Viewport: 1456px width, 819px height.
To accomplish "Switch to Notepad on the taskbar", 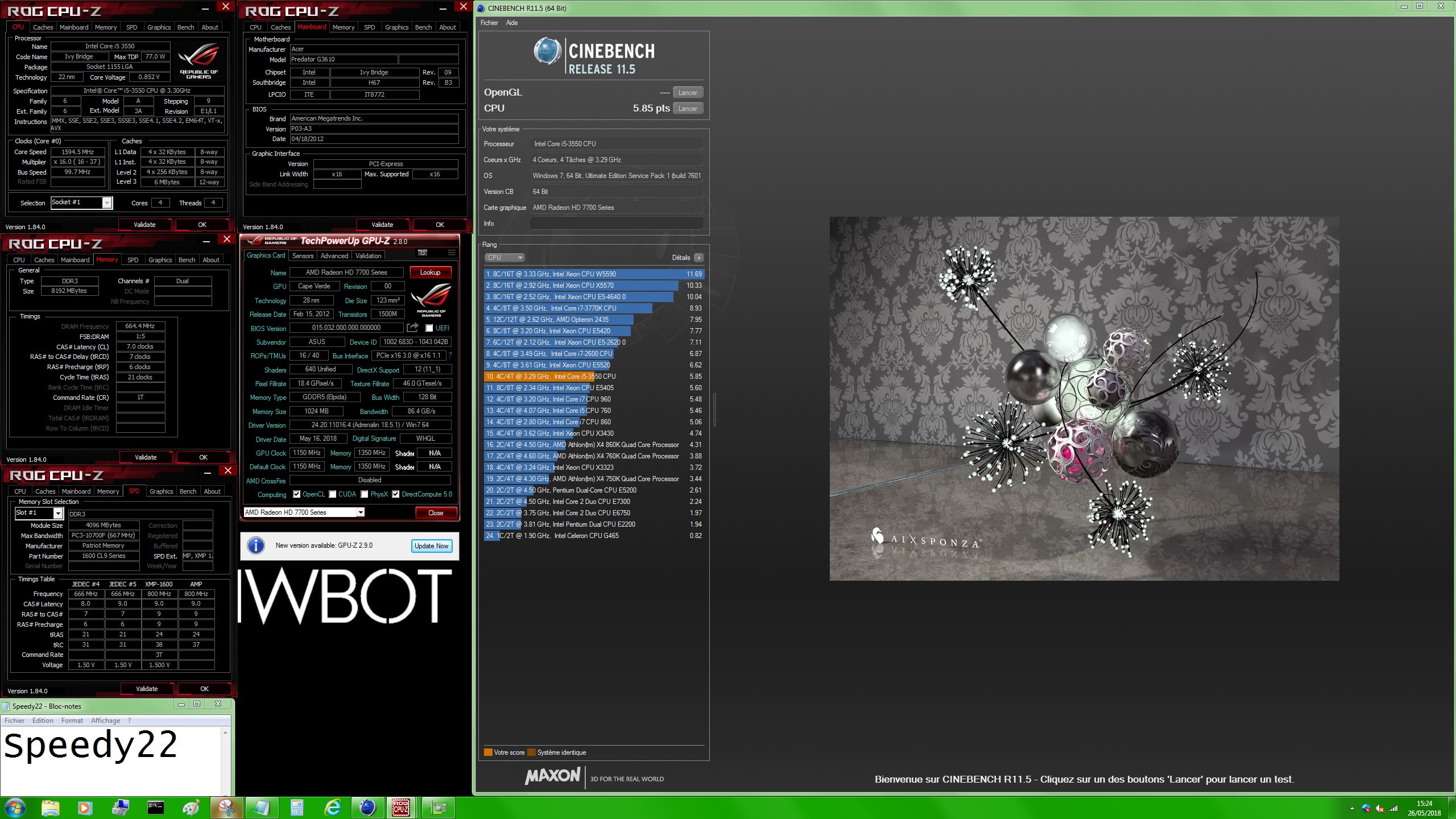I will pos(262,808).
